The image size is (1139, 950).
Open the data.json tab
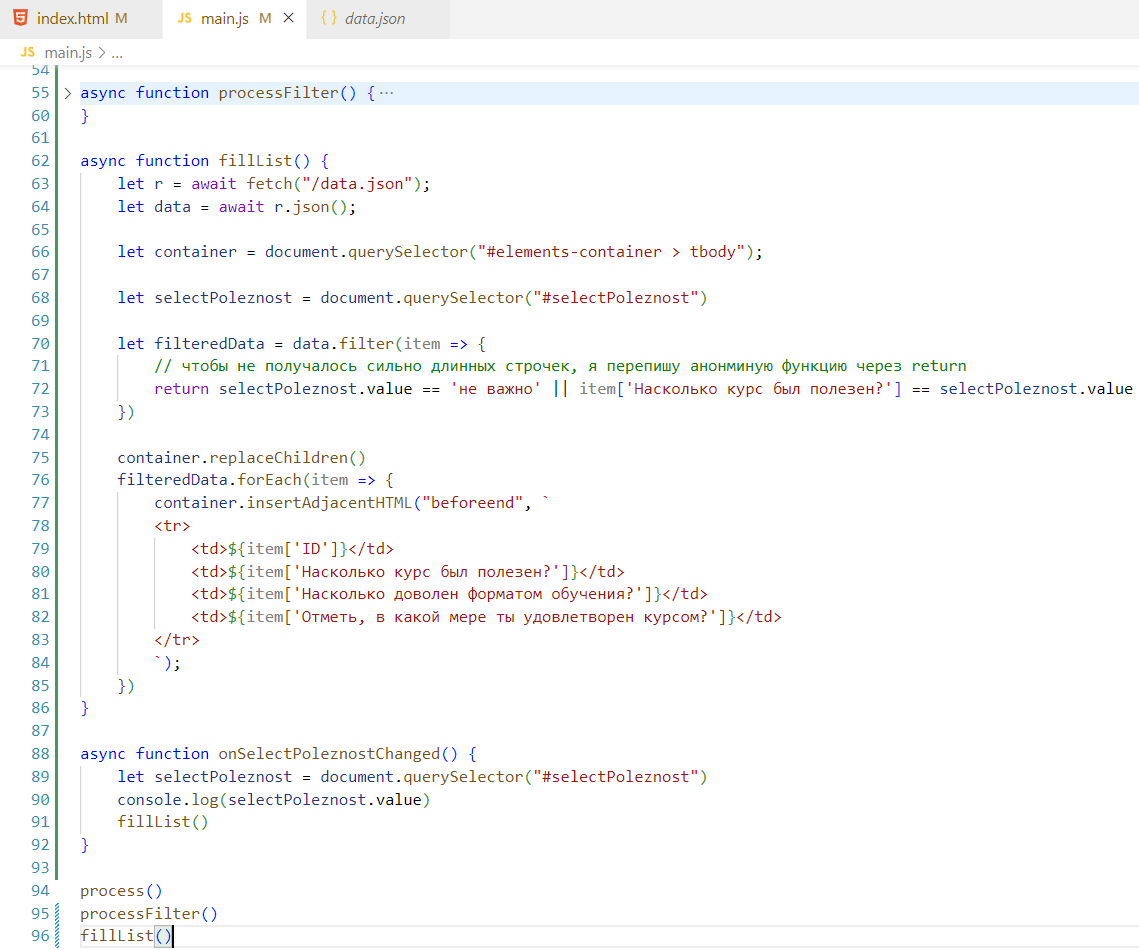tap(374, 19)
